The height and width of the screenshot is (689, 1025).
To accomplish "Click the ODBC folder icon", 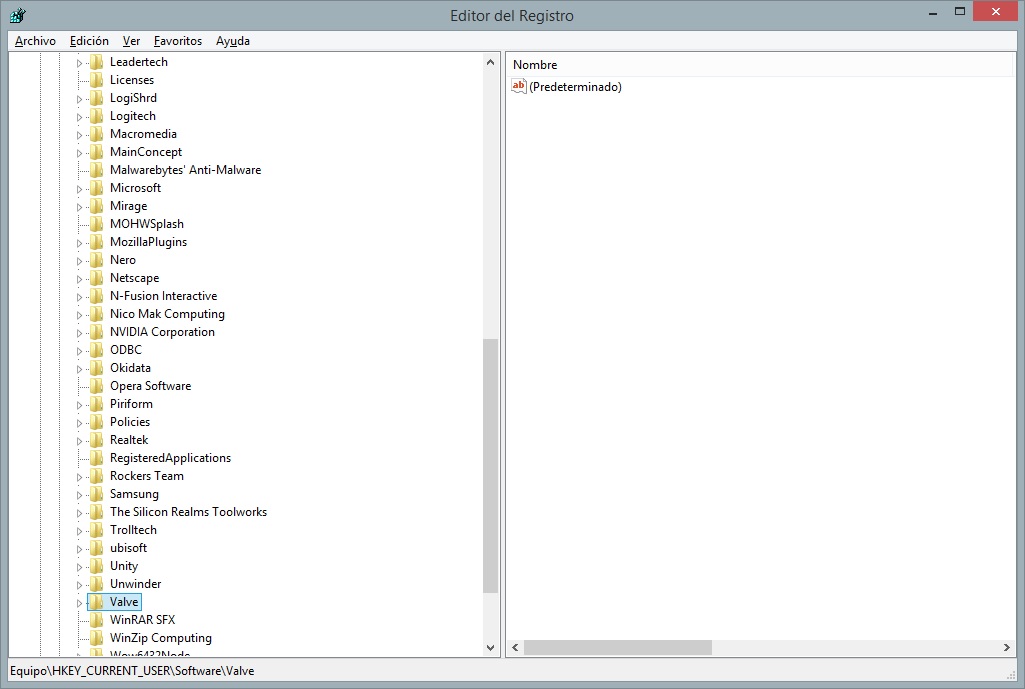I will tap(97, 350).
